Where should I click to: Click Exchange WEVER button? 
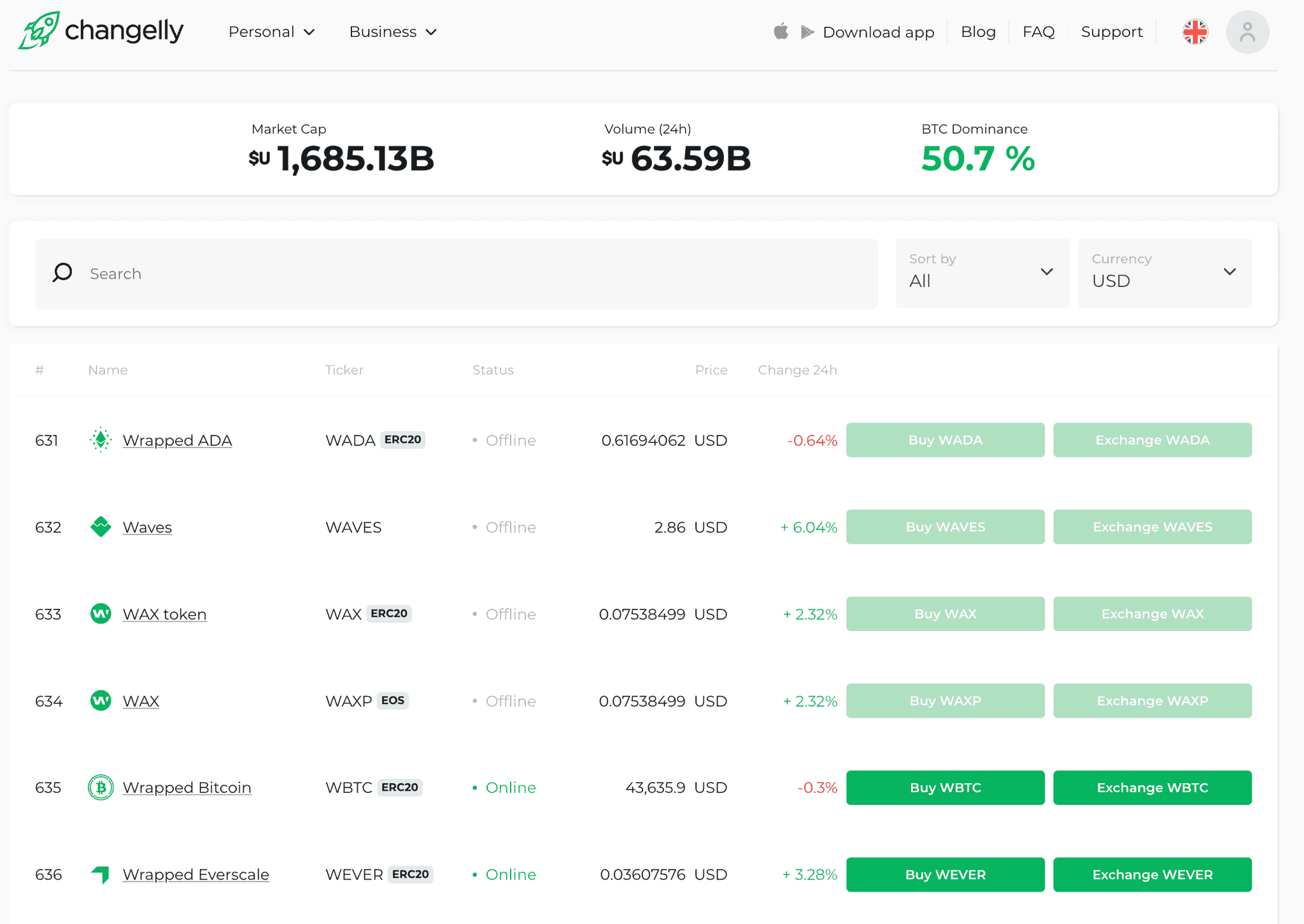point(1152,874)
